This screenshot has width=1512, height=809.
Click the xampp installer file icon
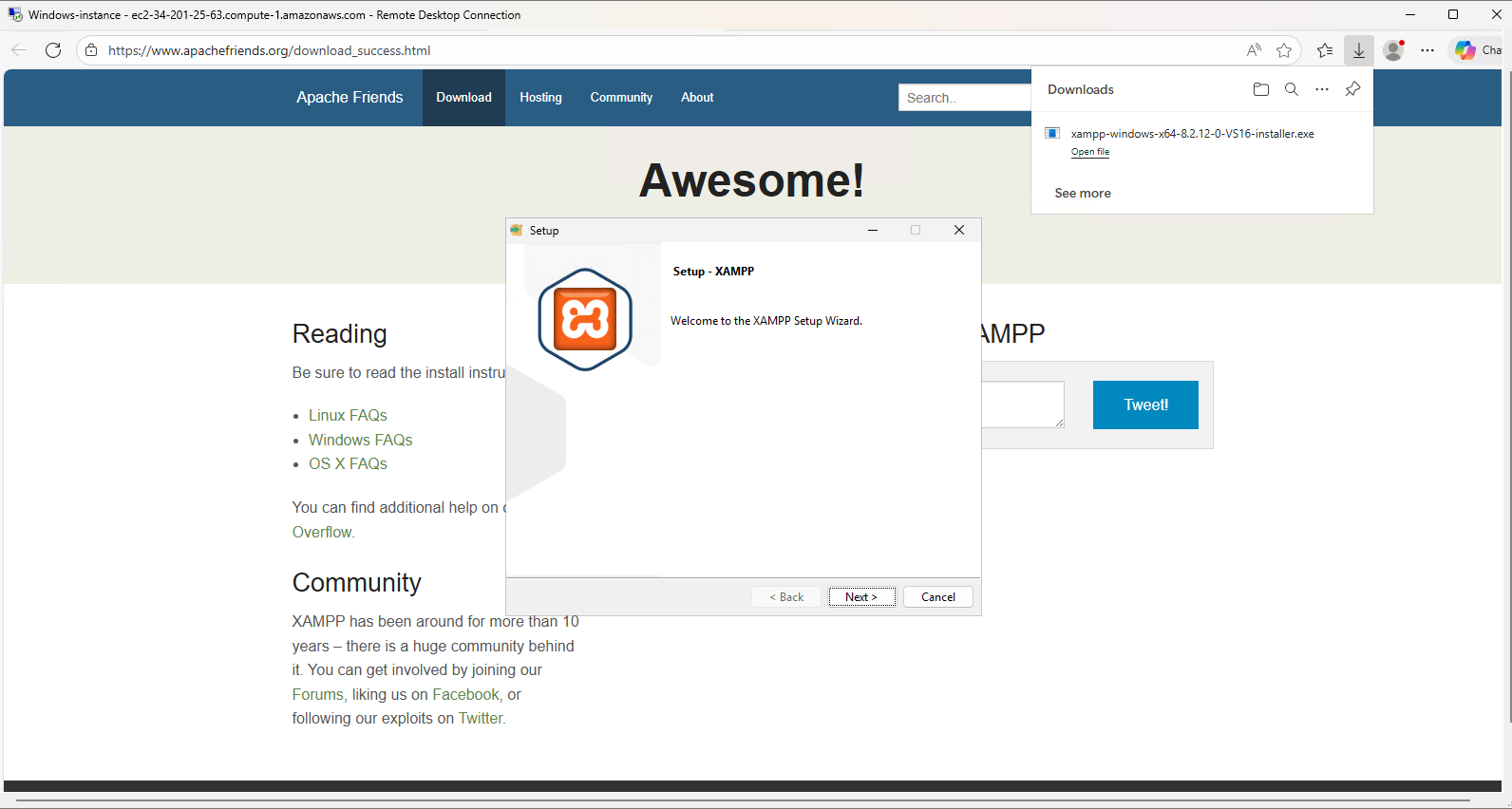[x=1052, y=133]
